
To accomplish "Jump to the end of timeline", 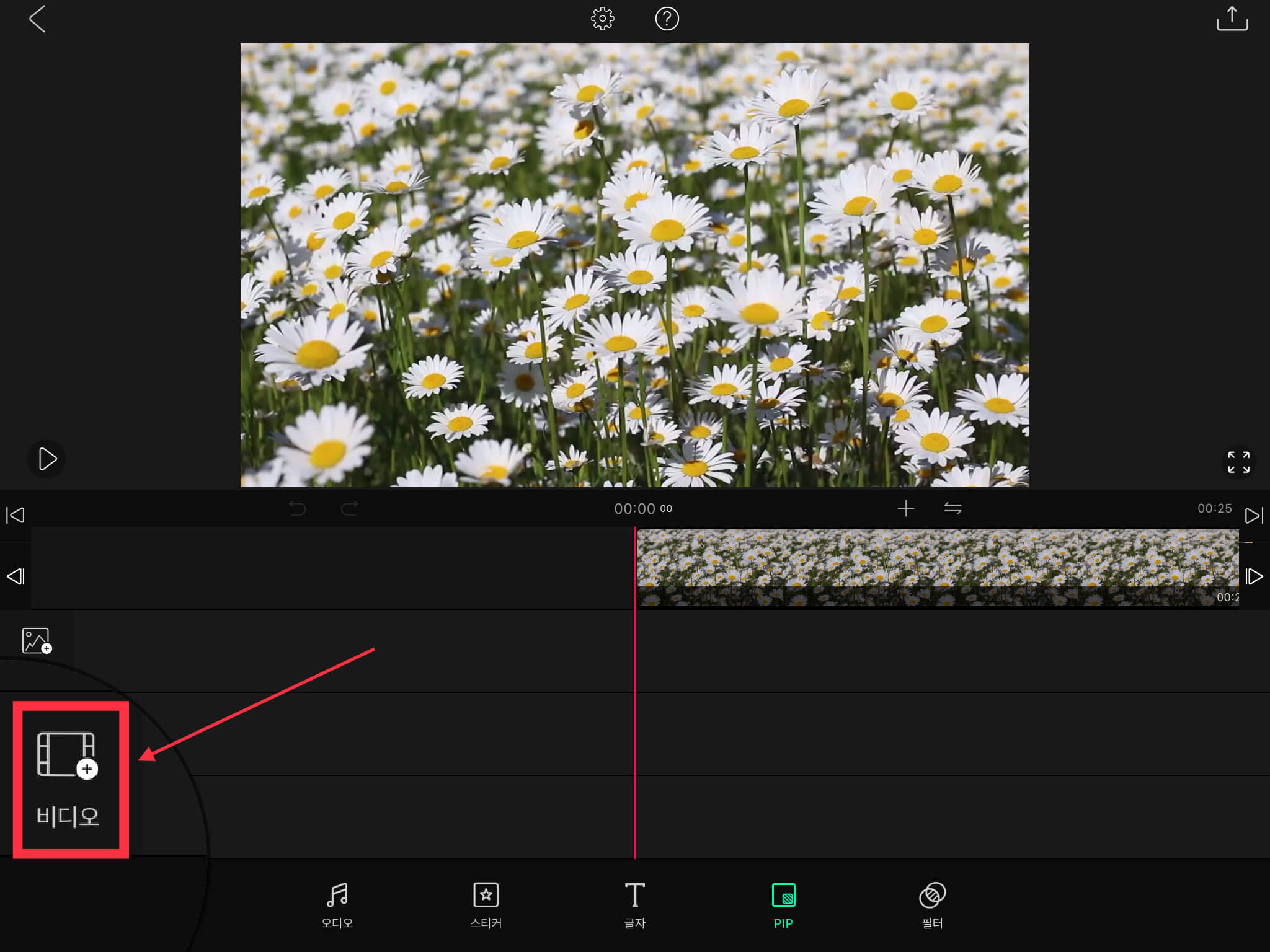I will click(1254, 515).
